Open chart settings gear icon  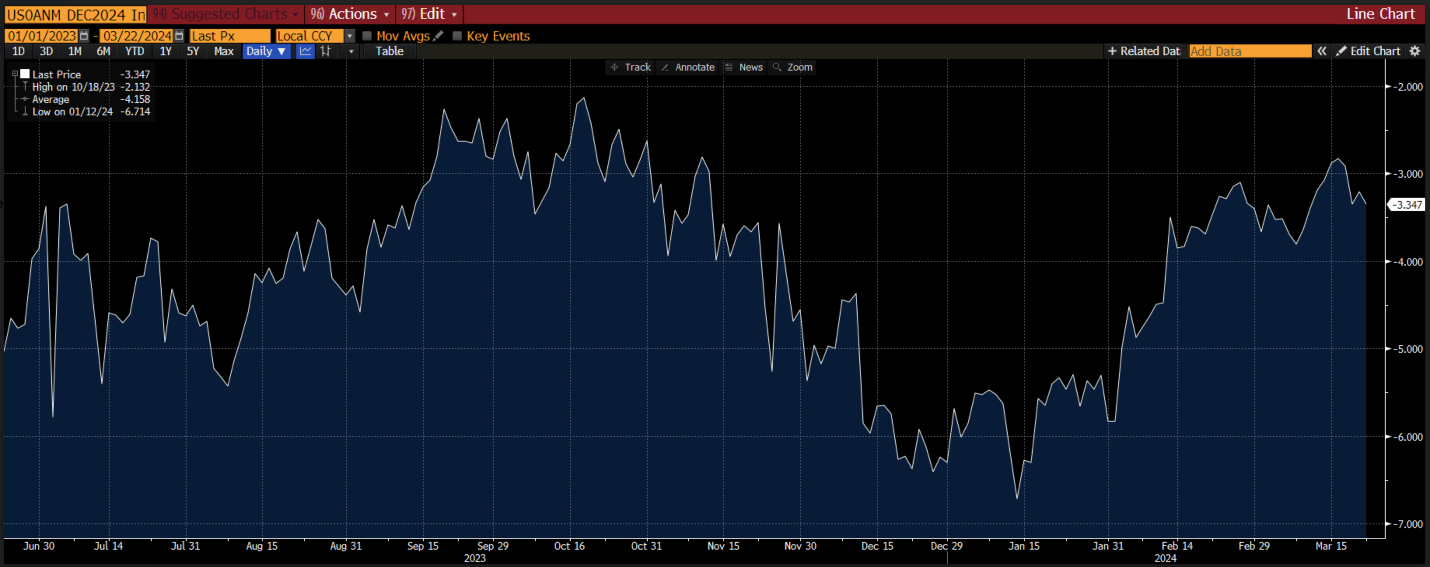click(1414, 51)
